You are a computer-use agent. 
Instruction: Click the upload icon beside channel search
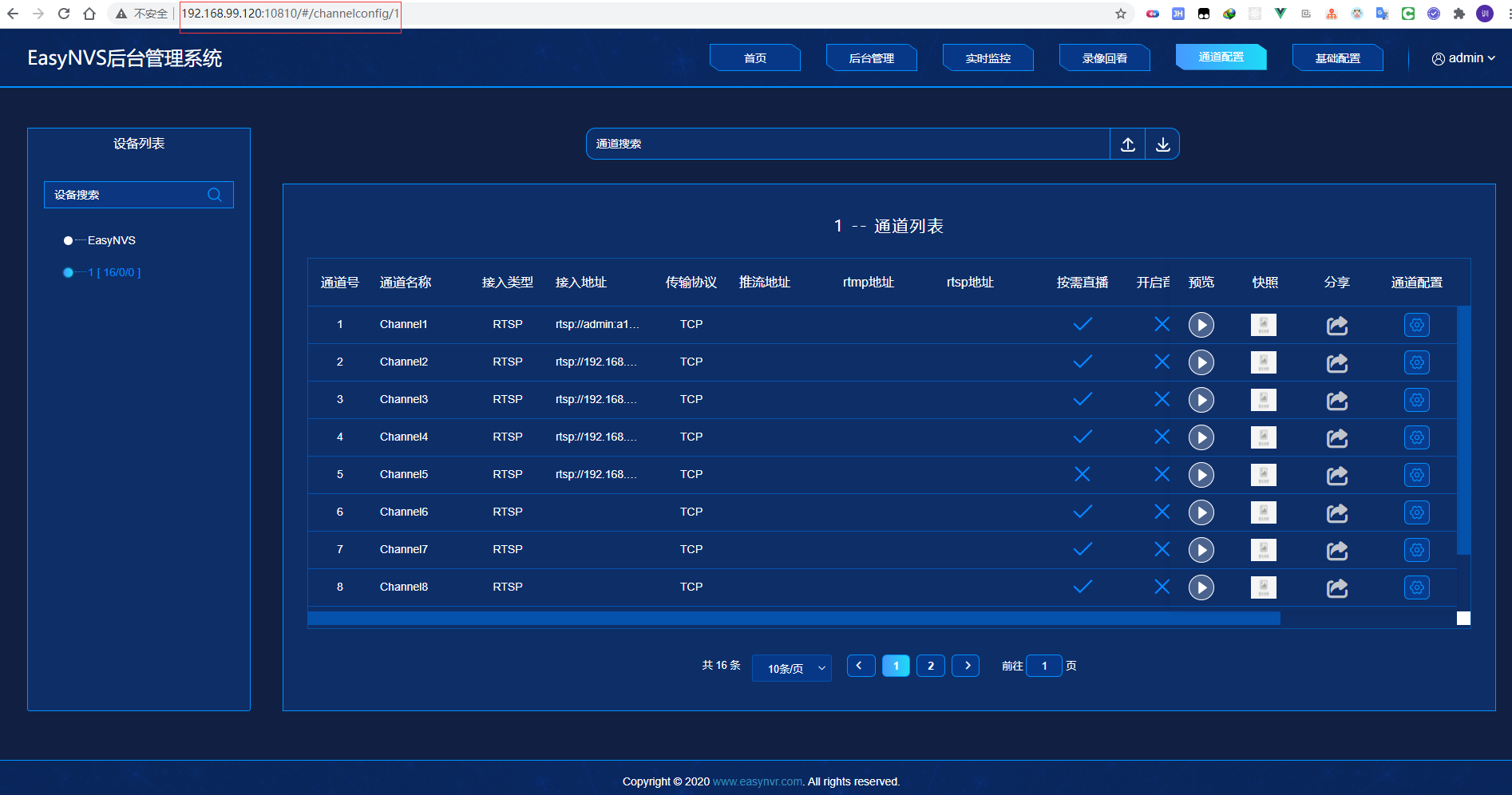click(x=1127, y=144)
